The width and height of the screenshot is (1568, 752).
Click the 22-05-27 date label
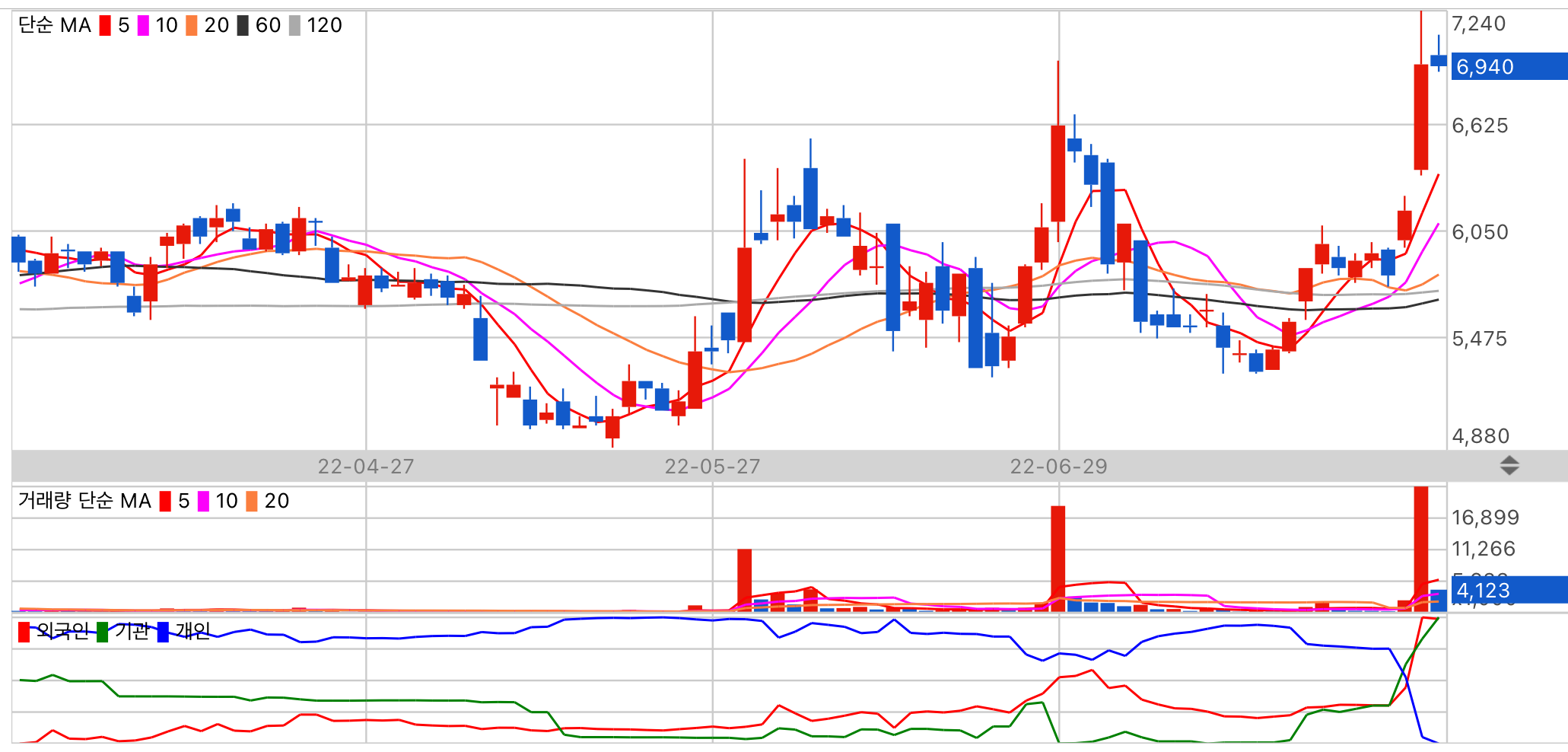tap(713, 467)
